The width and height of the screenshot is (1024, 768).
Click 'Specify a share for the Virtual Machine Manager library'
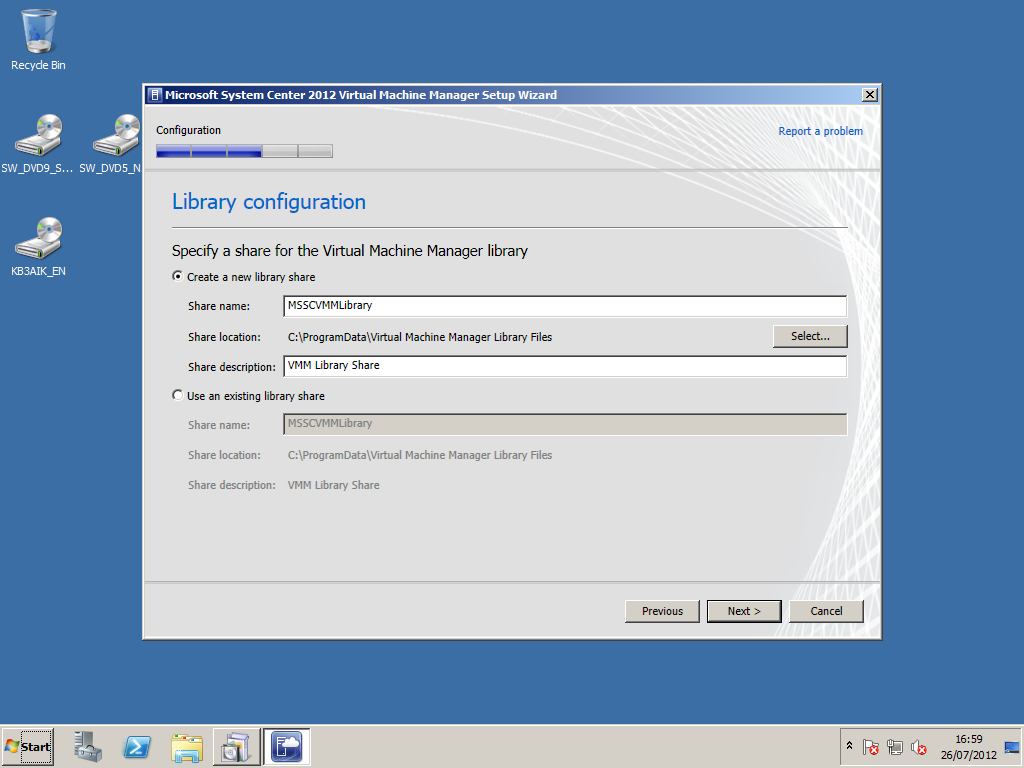pyautogui.click(x=349, y=251)
